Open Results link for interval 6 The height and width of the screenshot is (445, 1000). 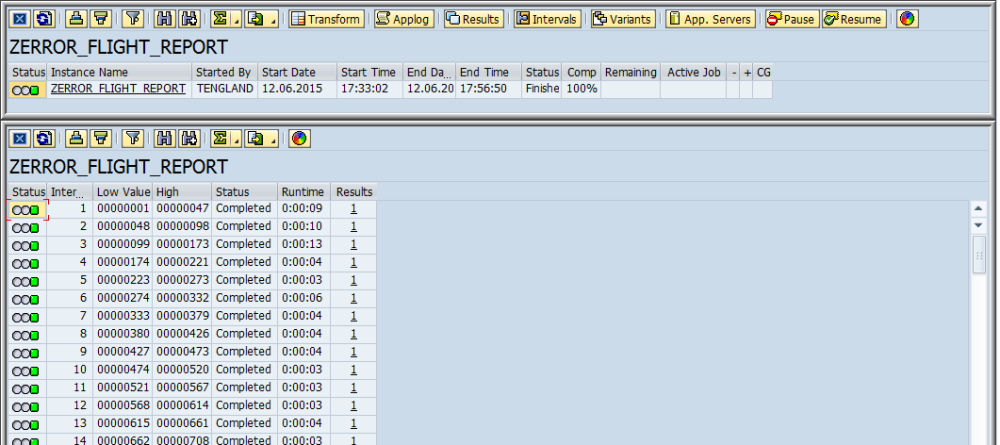click(x=353, y=298)
